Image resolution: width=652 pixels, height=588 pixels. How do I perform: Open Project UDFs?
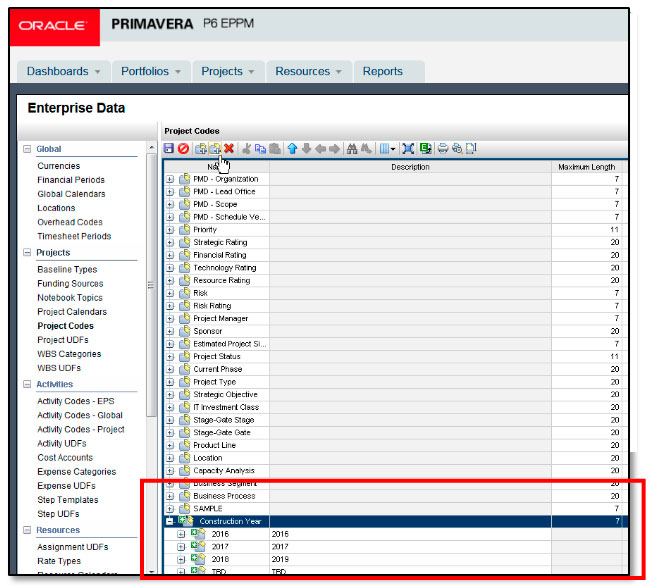[x=63, y=340]
